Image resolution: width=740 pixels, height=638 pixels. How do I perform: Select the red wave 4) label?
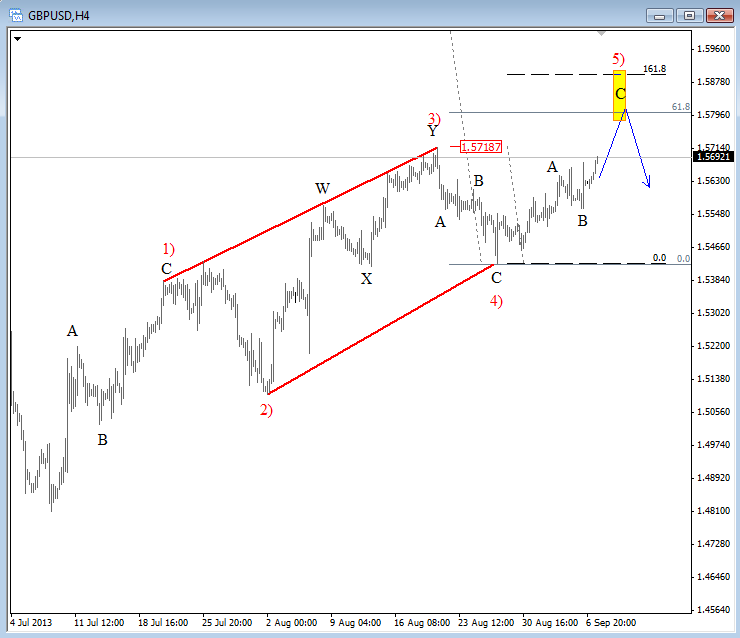click(496, 299)
